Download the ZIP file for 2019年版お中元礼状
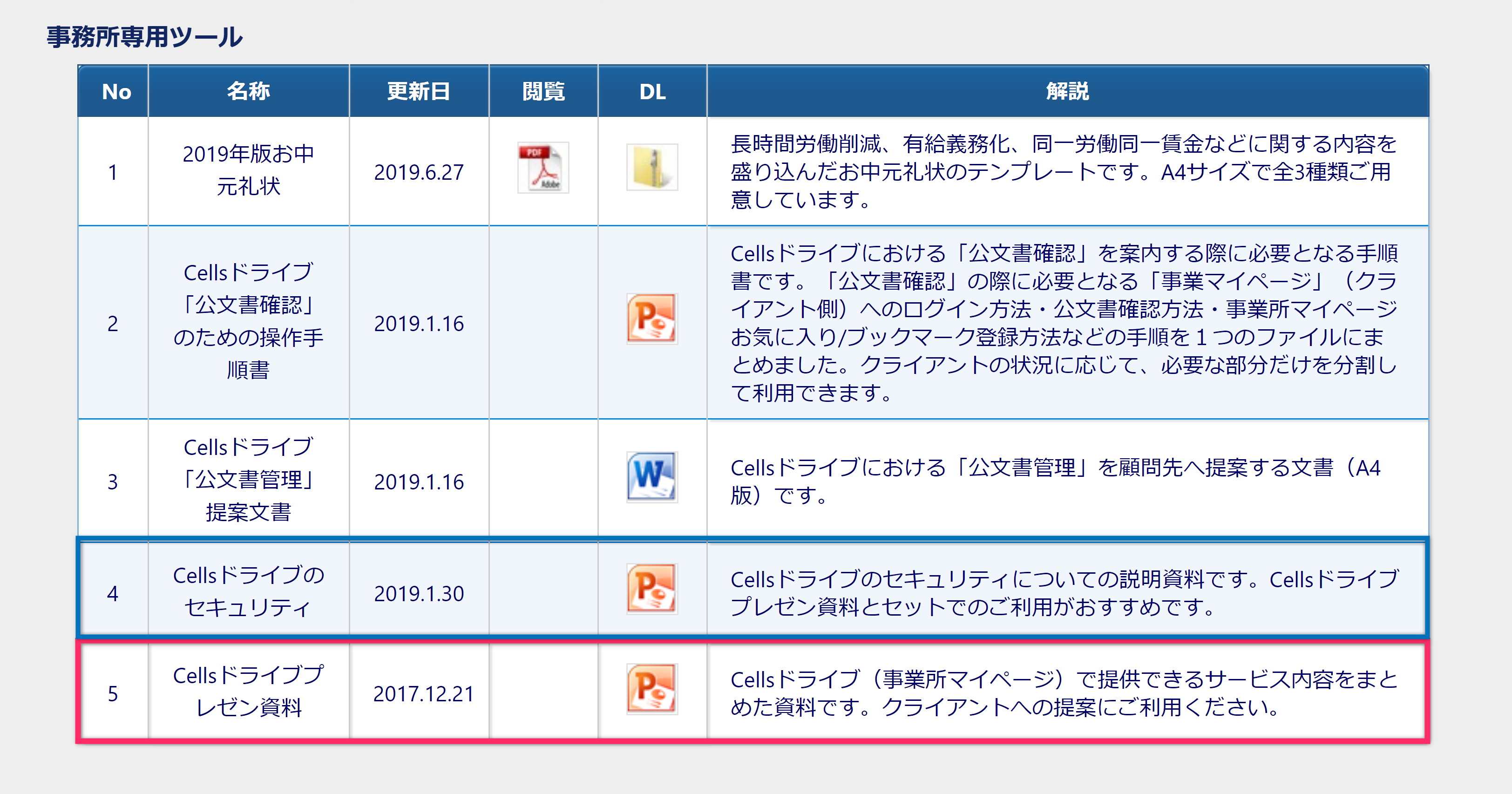Screen dimensions: 1512x794 tap(652, 168)
